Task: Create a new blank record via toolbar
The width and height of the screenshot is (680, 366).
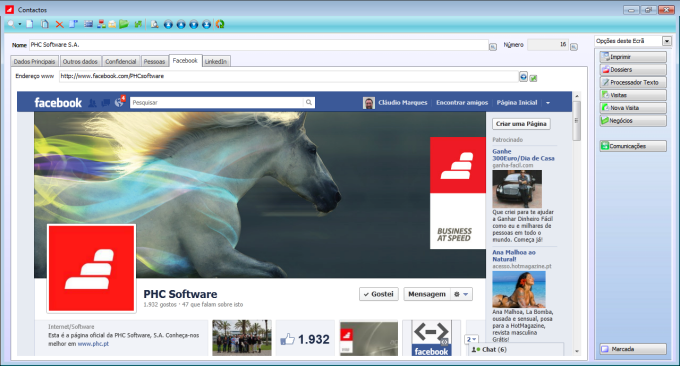Action: point(30,24)
